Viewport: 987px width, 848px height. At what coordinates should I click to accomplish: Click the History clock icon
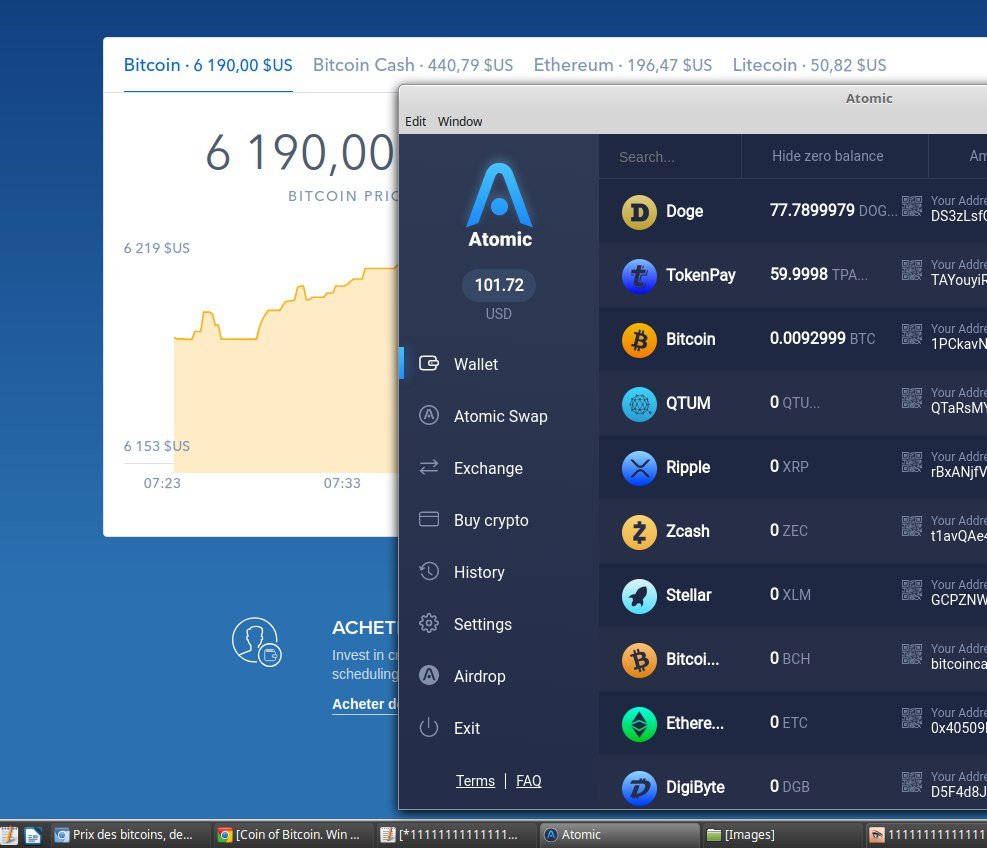click(x=429, y=571)
